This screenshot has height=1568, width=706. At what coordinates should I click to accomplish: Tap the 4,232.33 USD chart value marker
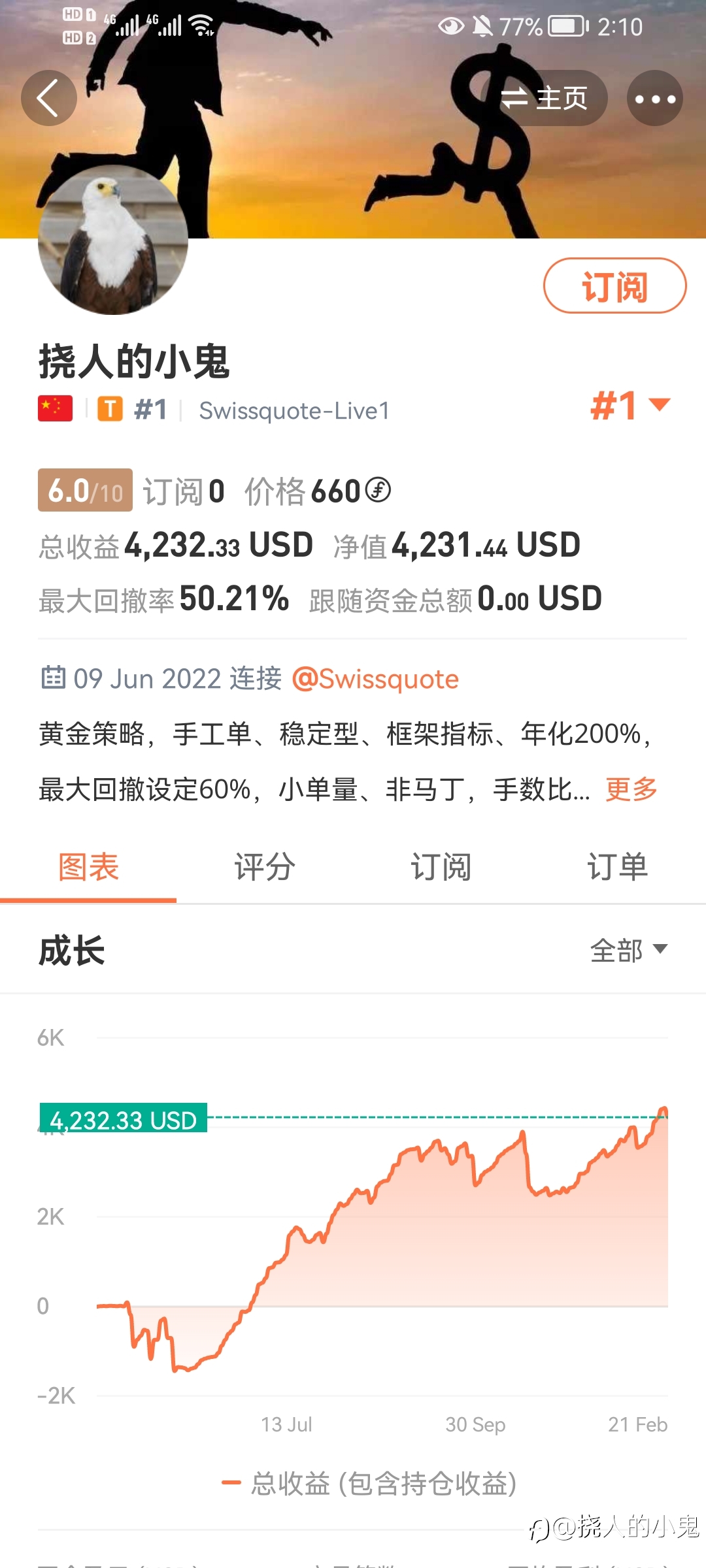point(124,1119)
